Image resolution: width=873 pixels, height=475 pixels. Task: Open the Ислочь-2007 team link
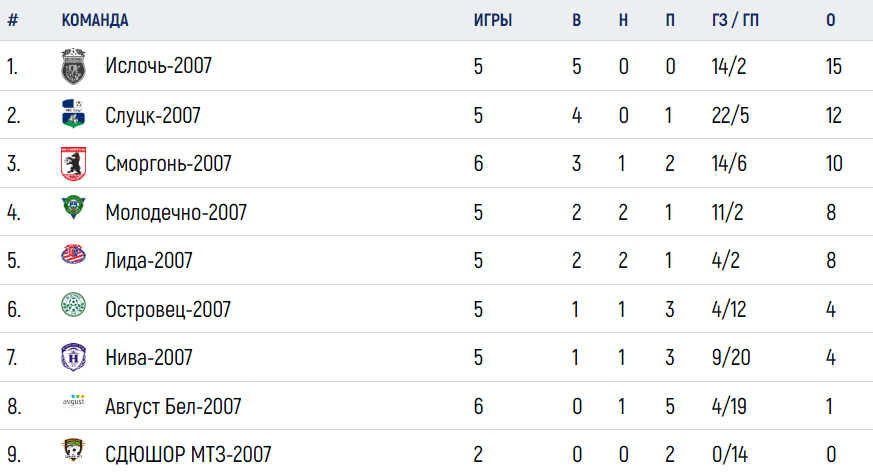pos(158,66)
